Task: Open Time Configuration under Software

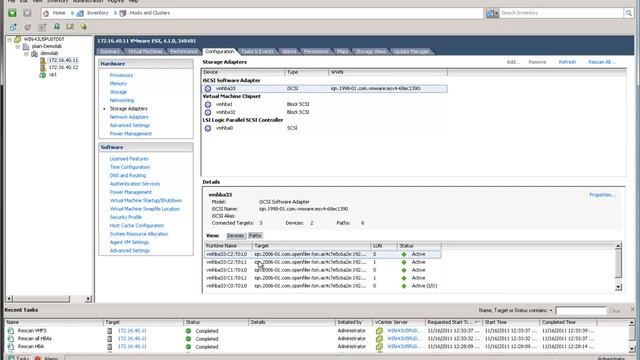Action: 130,167
